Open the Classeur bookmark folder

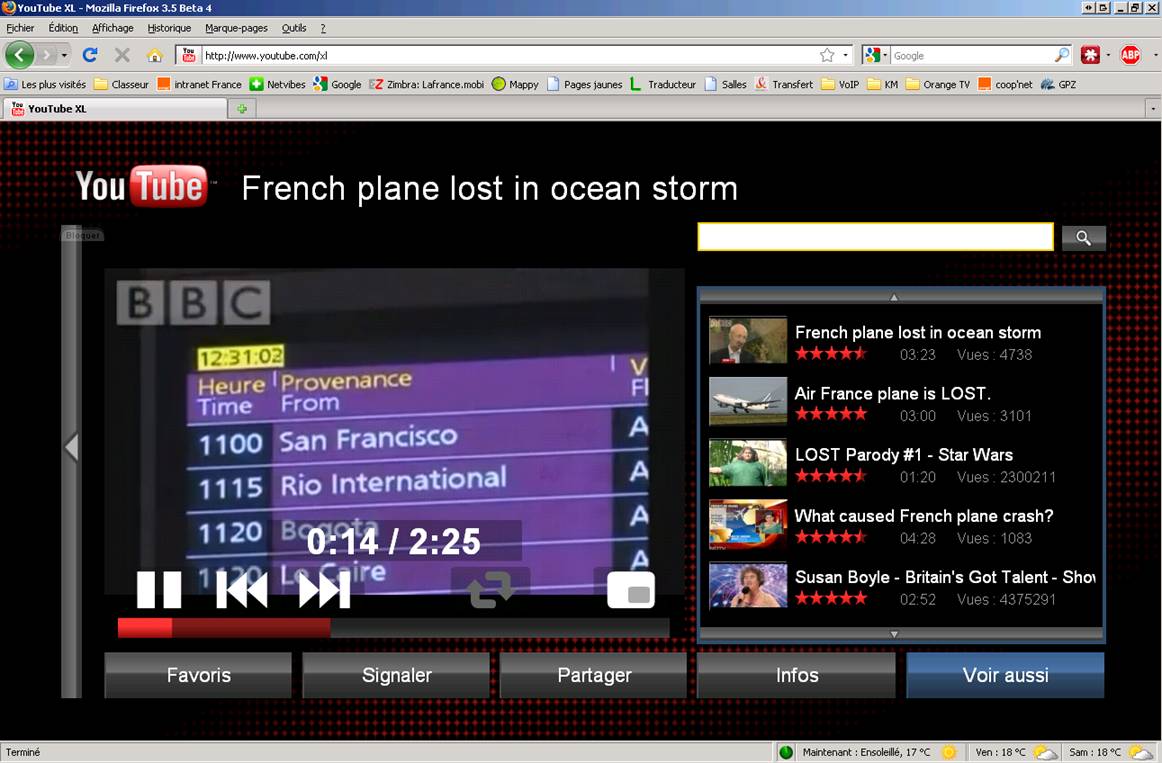point(122,84)
